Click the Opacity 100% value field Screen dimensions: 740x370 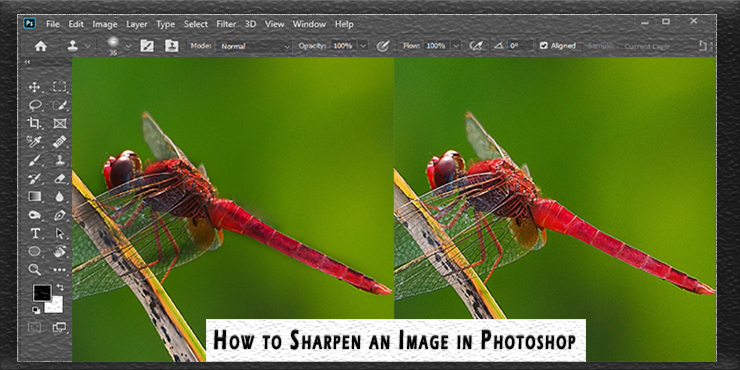343,46
